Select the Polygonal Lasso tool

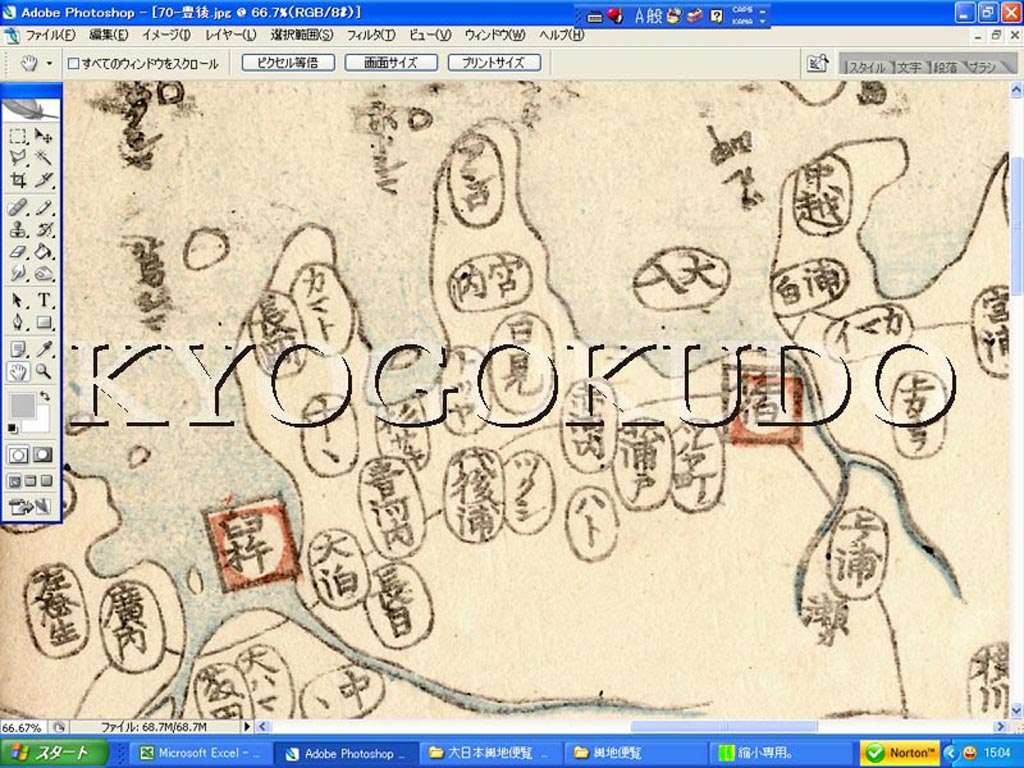point(18,157)
